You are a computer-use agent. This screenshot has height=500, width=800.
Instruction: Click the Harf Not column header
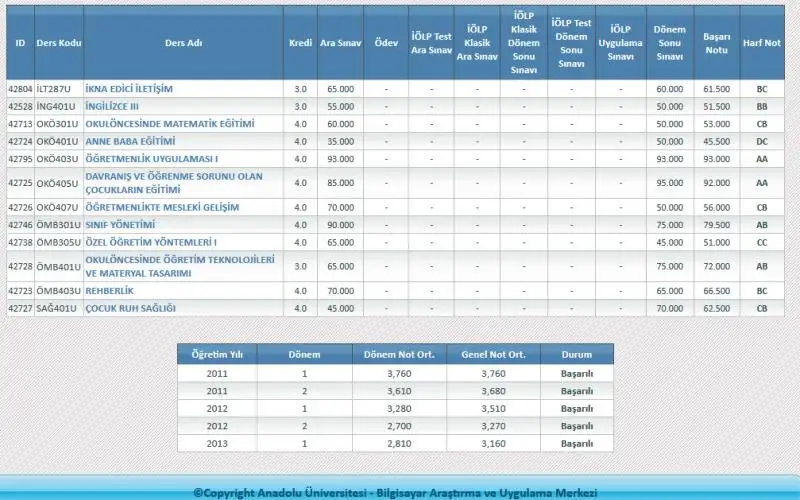click(x=761, y=44)
